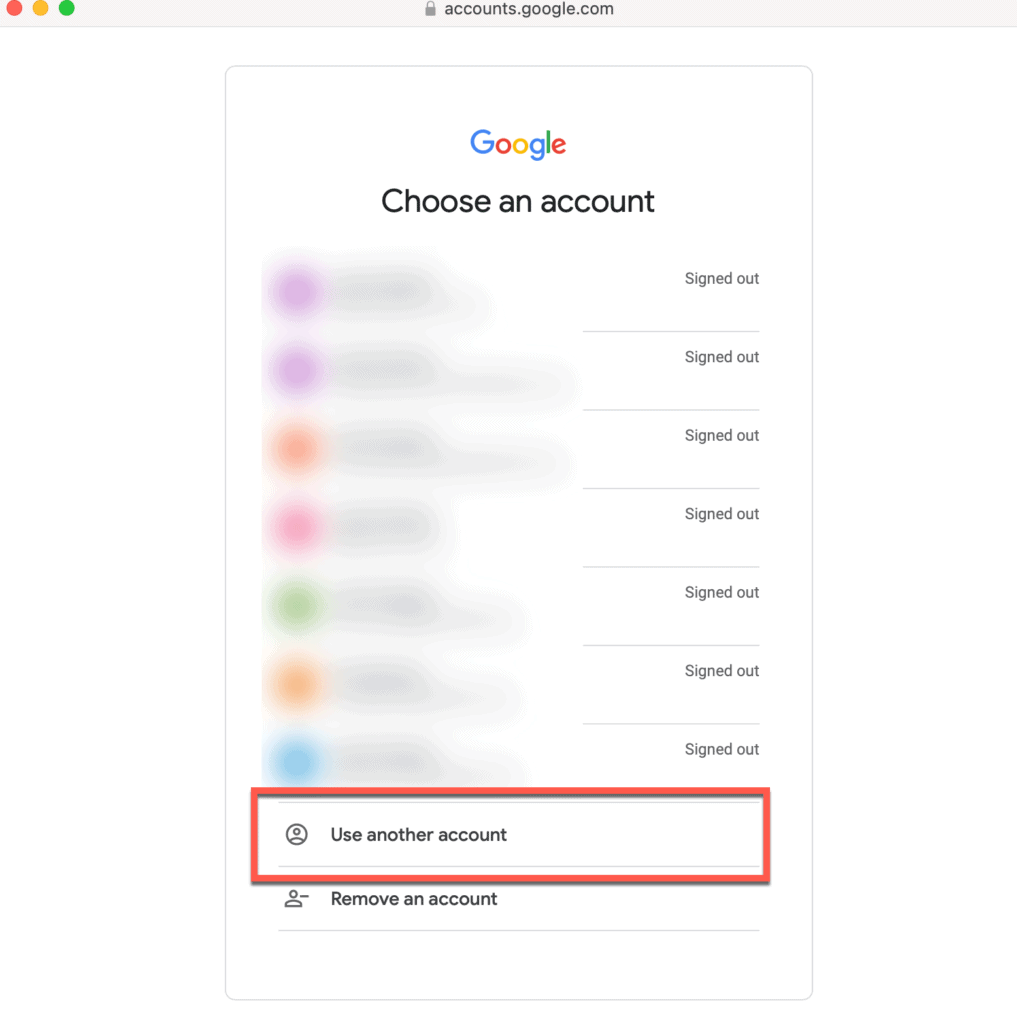Viewport: 1017px width, 1024px height.
Task: Choose the account with the green avatar
Action: pyautogui.click(x=296, y=605)
